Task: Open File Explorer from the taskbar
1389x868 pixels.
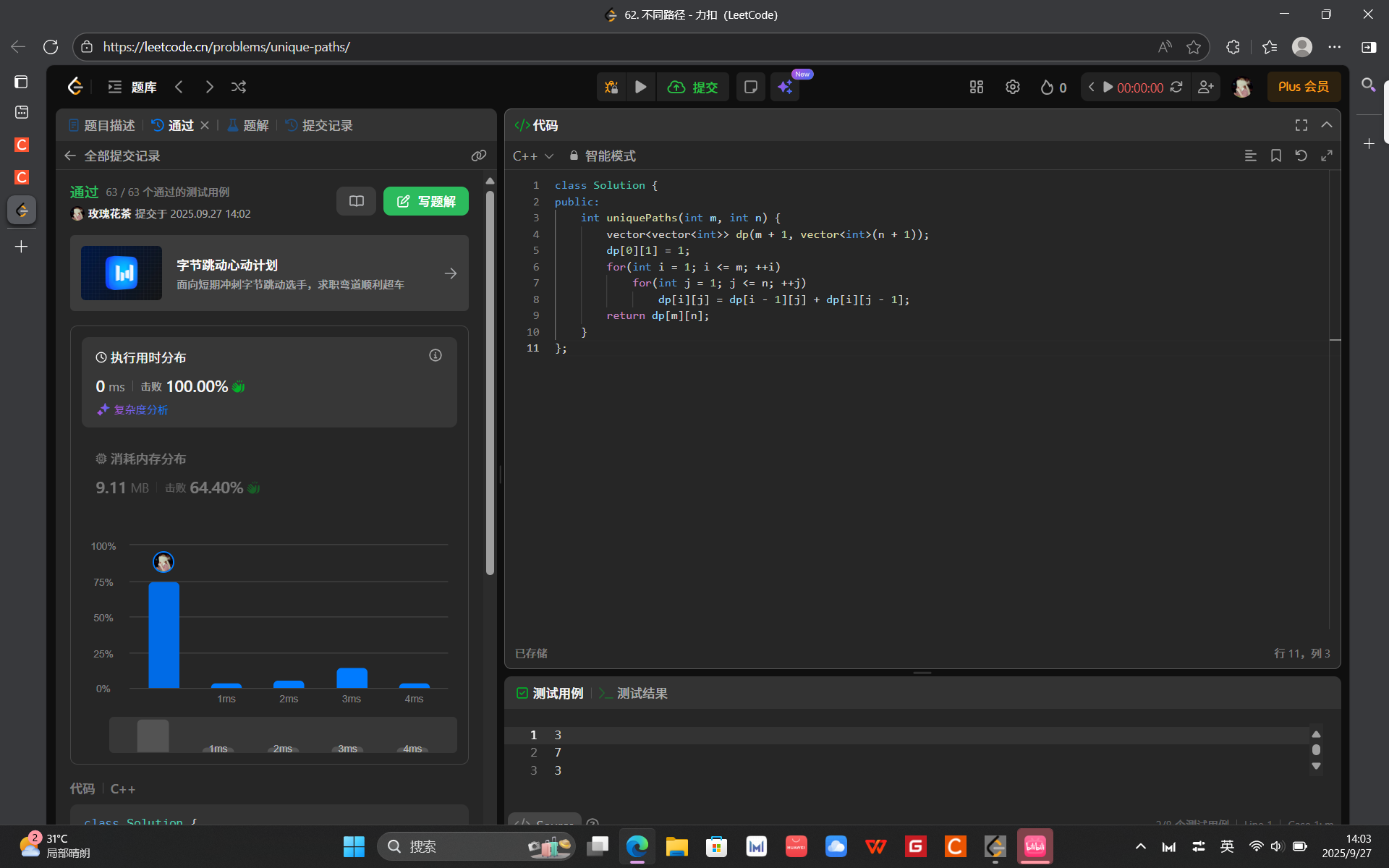Action: 676,846
